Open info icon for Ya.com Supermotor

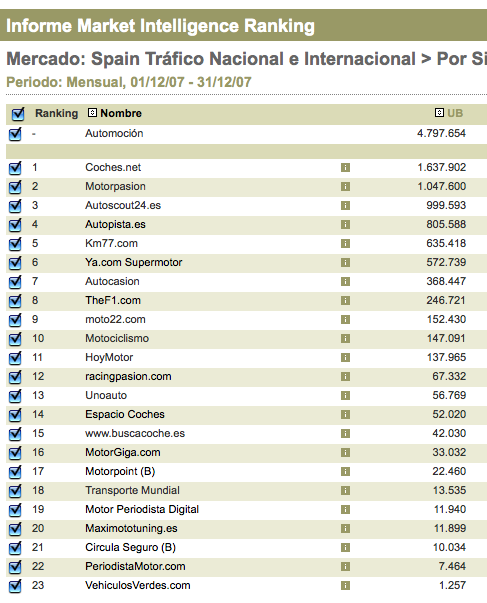coord(345,263)
